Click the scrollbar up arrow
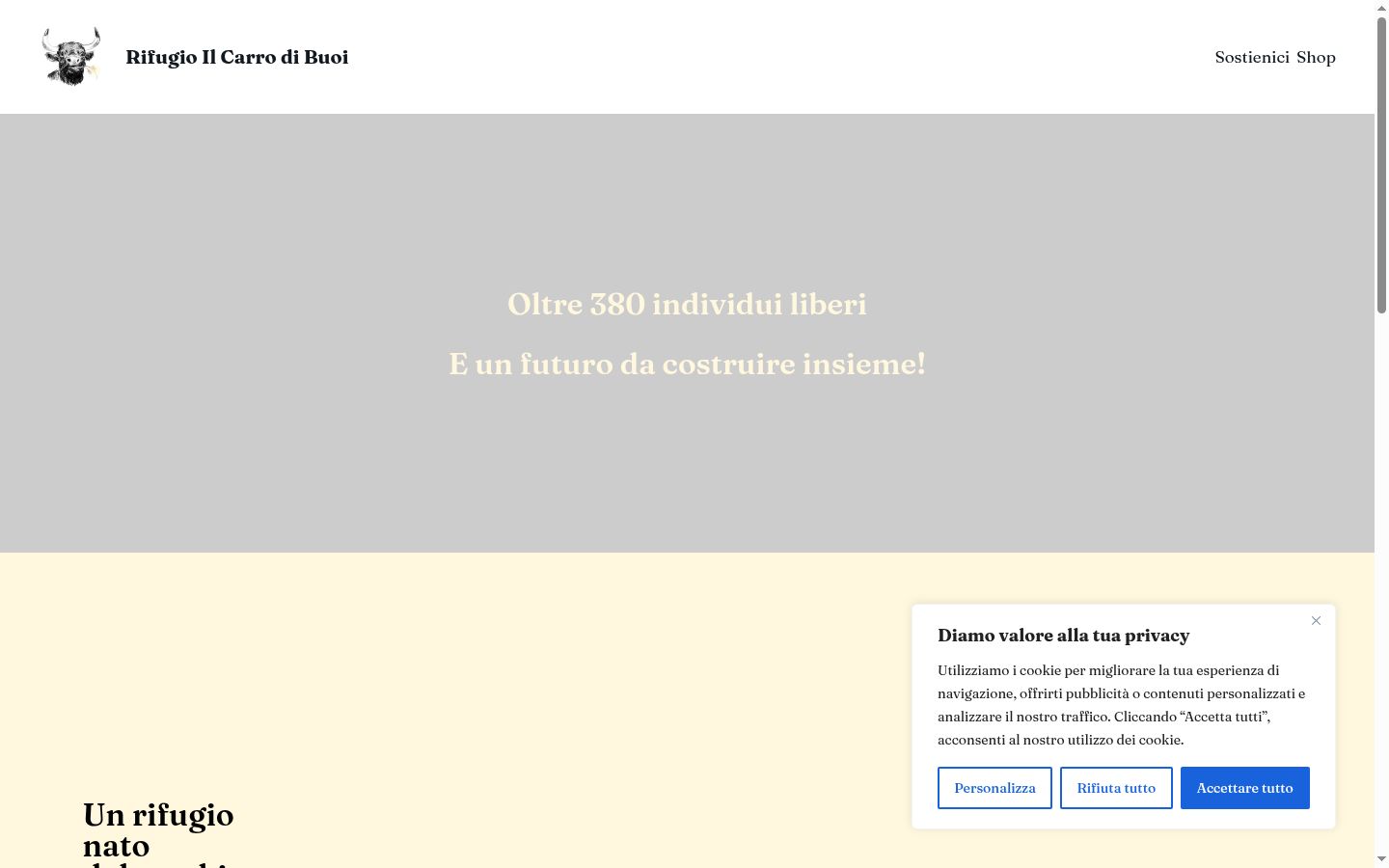The image size is (1389, 868). (1381, 7)
